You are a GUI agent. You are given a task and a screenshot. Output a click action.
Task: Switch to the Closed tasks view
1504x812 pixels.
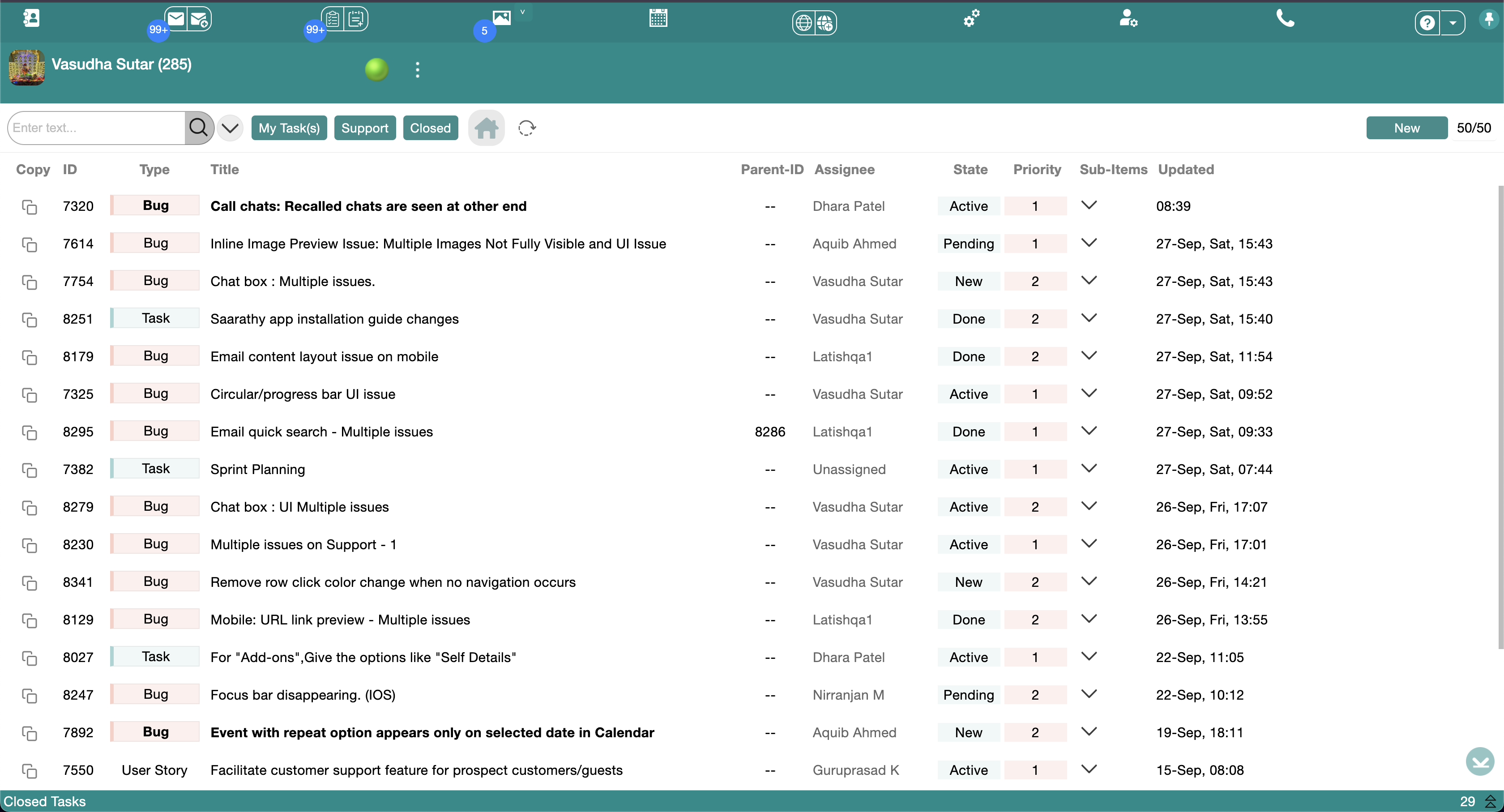(x=430, y=127)
